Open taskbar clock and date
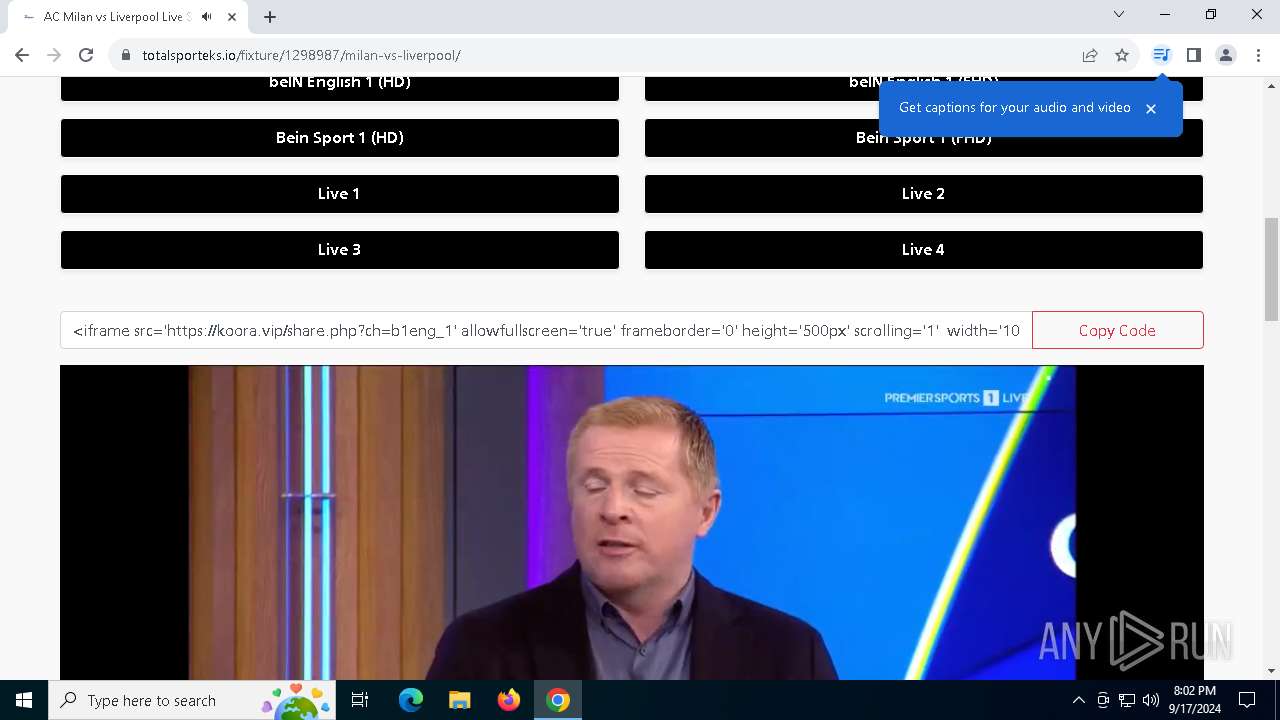 [x=1195, y=700]
